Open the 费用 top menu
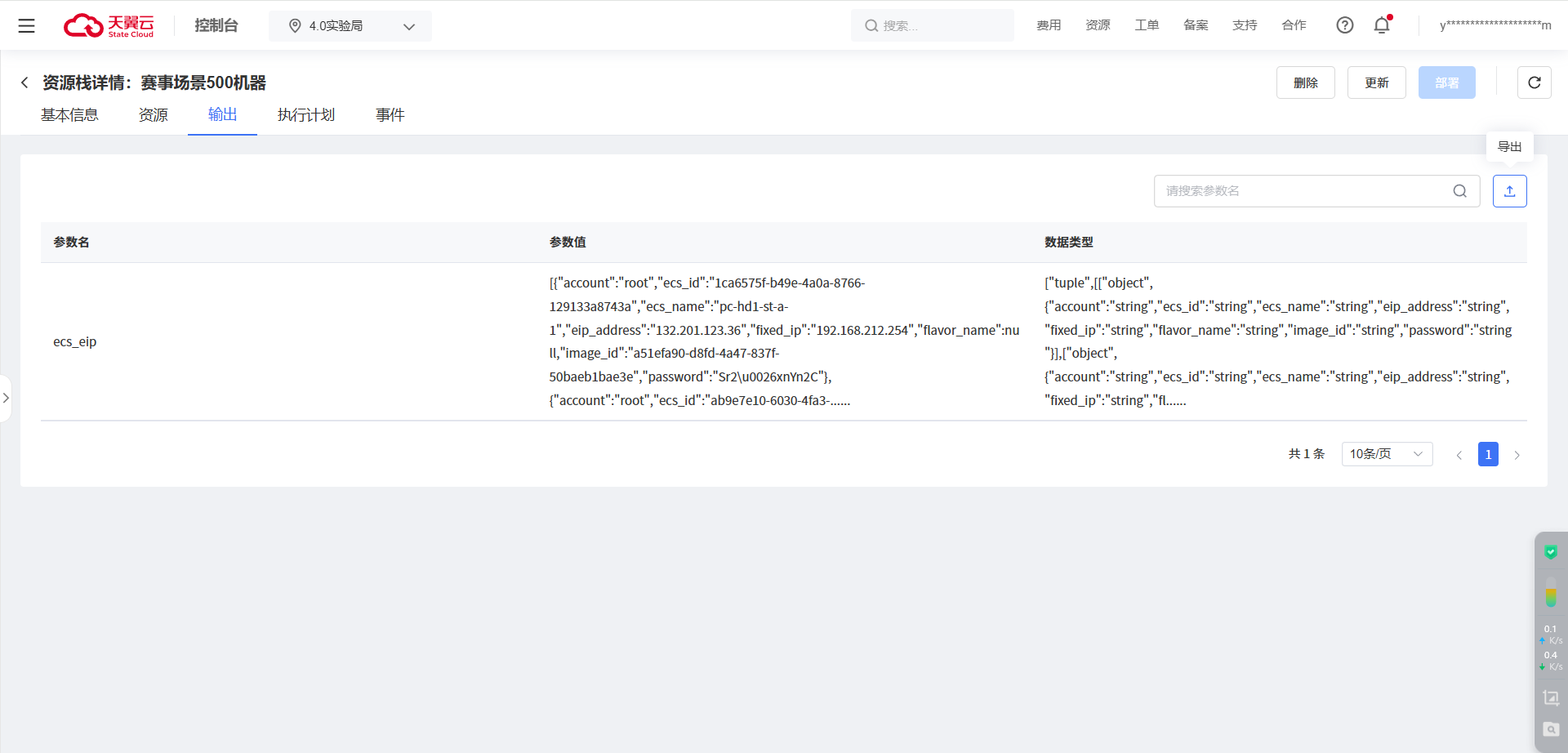The image size is (1568, 753). [1048, 25]
